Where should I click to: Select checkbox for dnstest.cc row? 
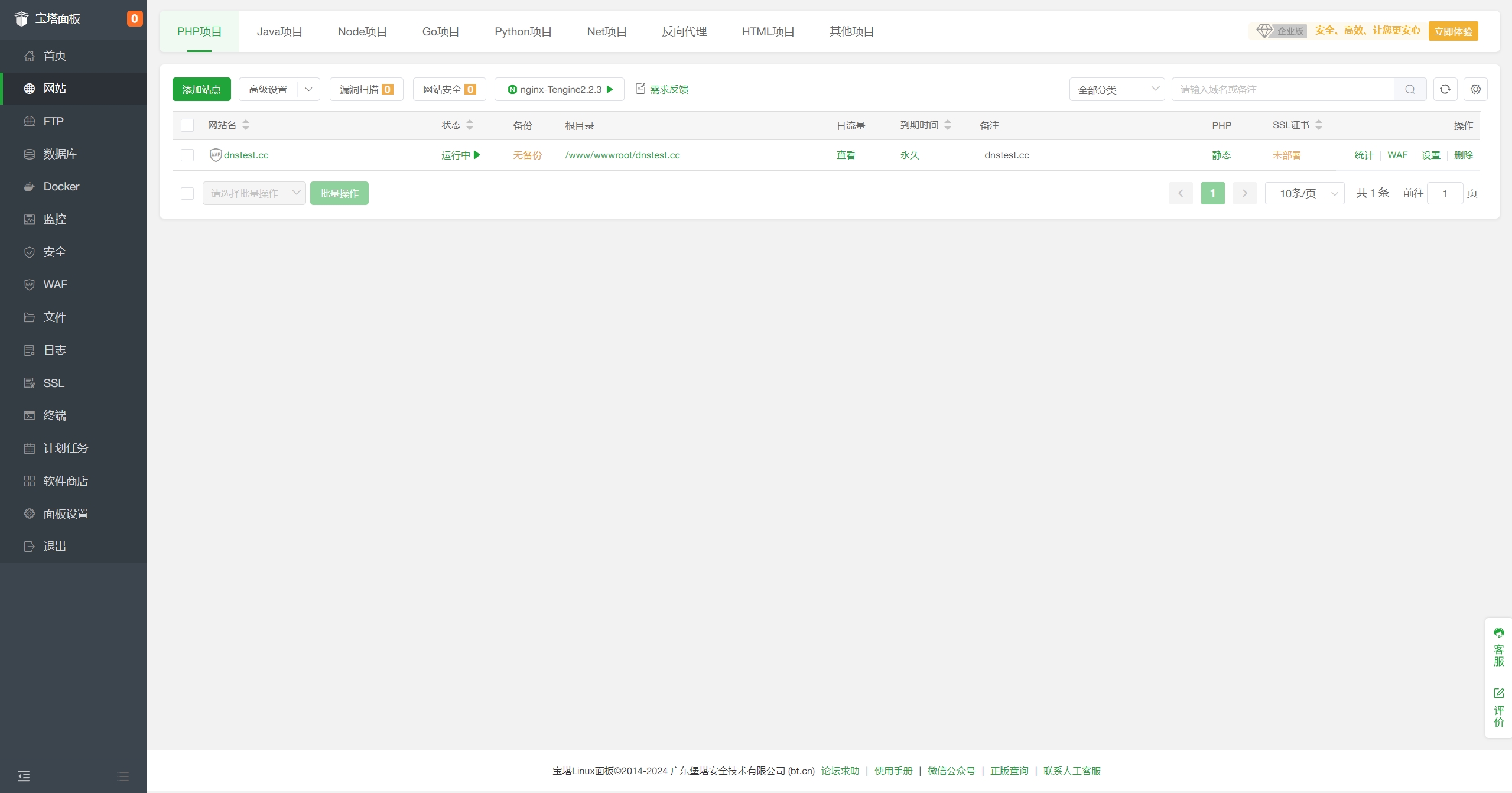[x=187, y=155]
